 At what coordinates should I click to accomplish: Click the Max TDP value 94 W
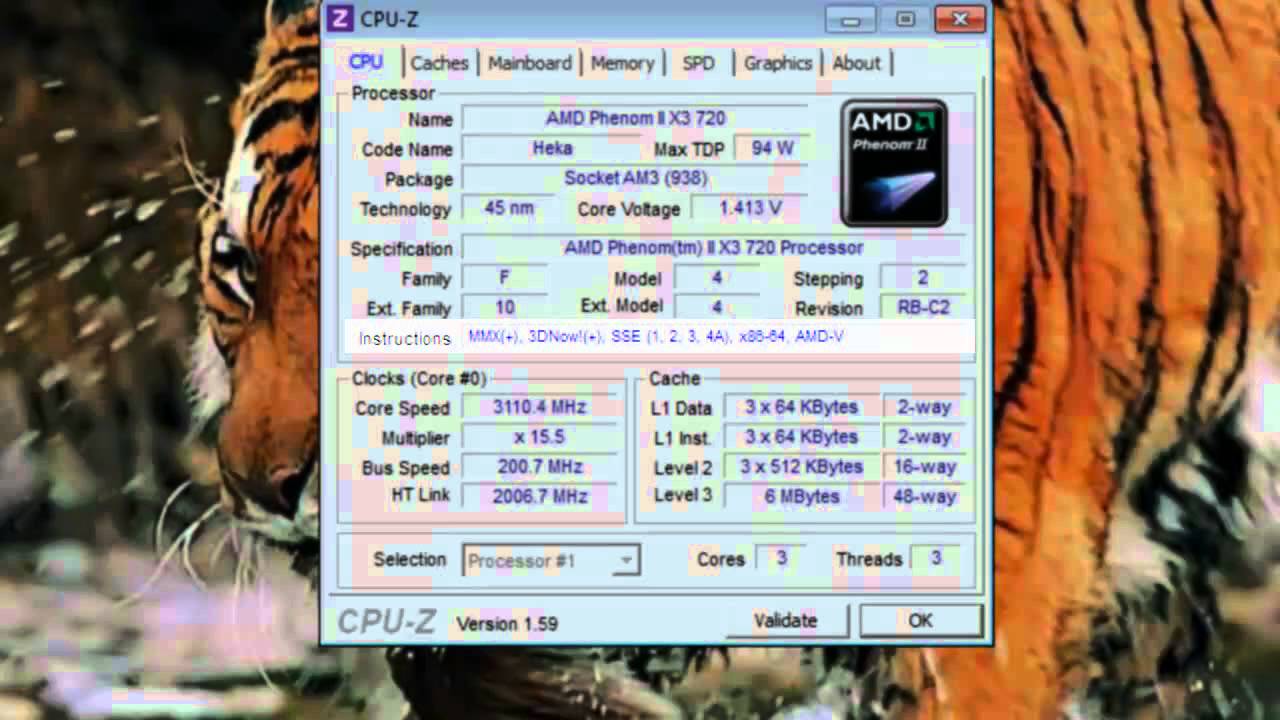[x=772, y=148]
